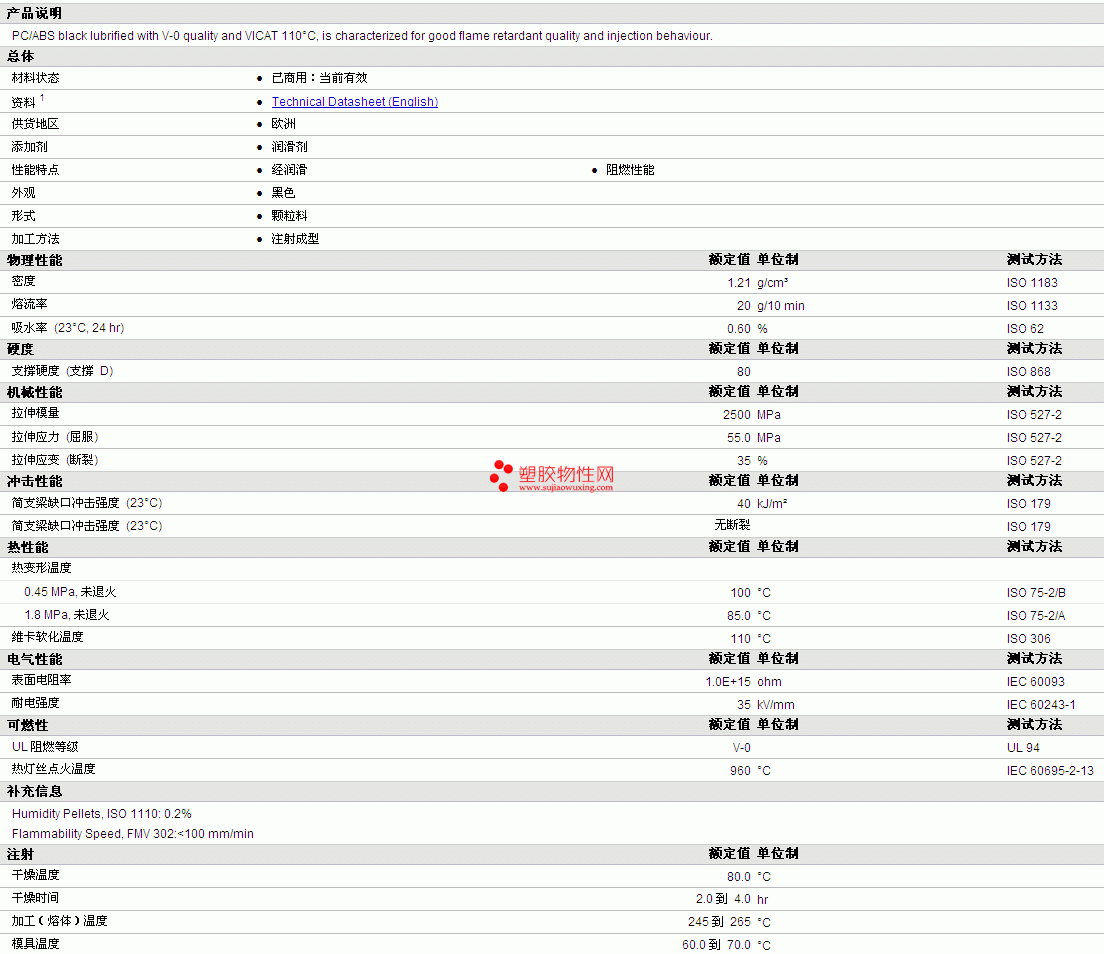Screen dimensions: 1104x954
Task: Click the 0.60 water absorption value
Action: click(x=739, y=329)
